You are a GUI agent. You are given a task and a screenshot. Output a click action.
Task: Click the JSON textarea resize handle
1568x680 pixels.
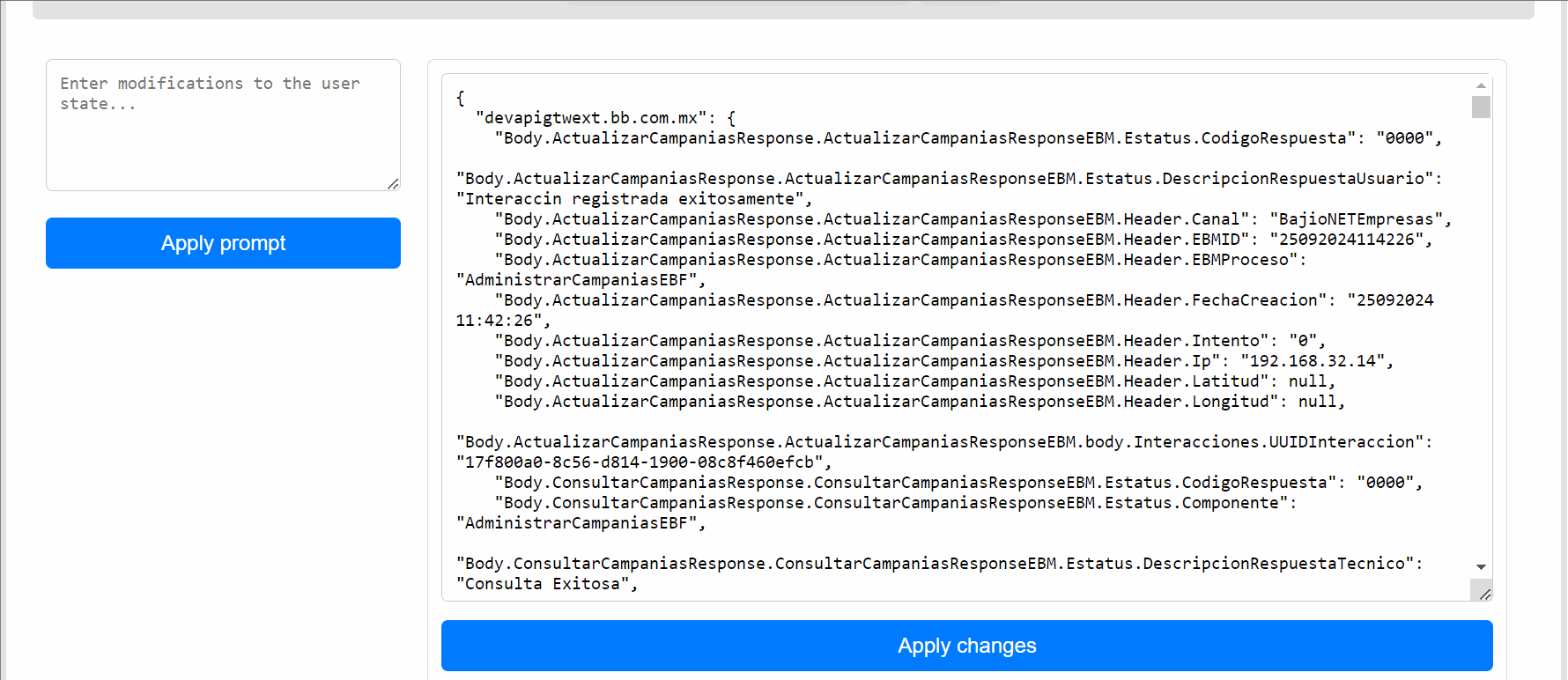[1485, 595]
